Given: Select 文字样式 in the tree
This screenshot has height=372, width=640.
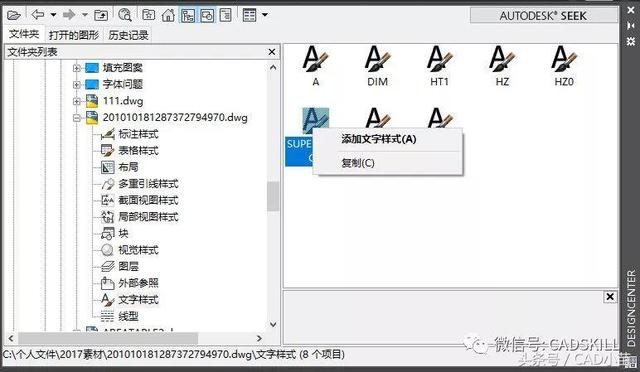Looking at the screenshot, I should [x=138, y=300].
